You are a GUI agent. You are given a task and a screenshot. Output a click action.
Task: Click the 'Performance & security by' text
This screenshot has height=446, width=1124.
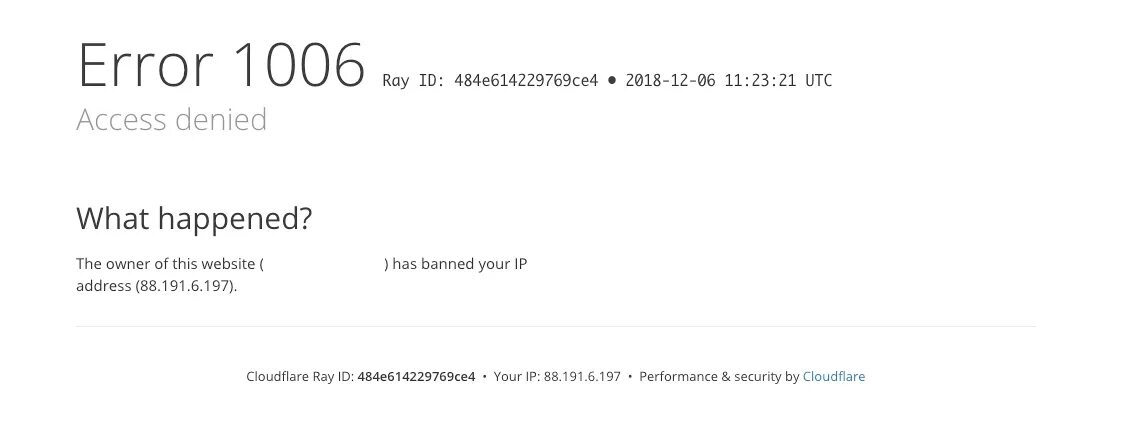[719, 376]
